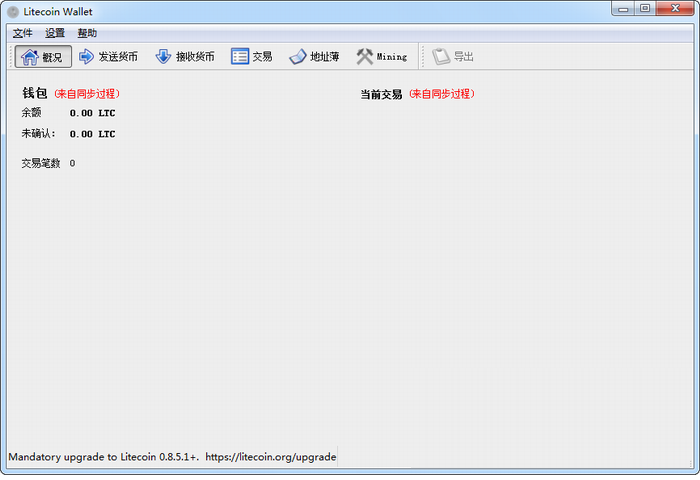Click the 钱包 wallet heading

pos(35,93)
